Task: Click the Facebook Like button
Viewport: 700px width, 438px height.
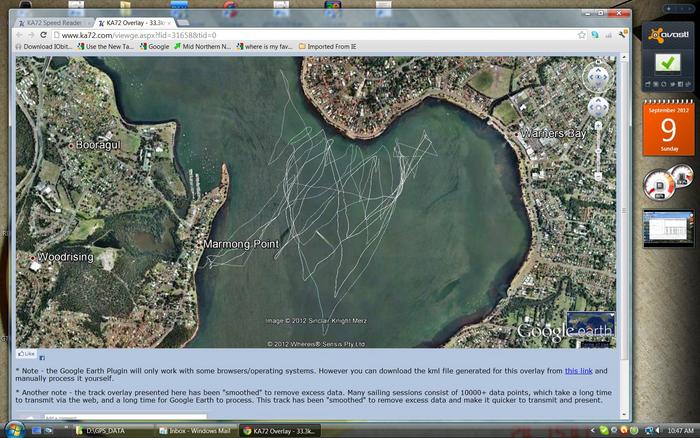Action: click(27, 354)
